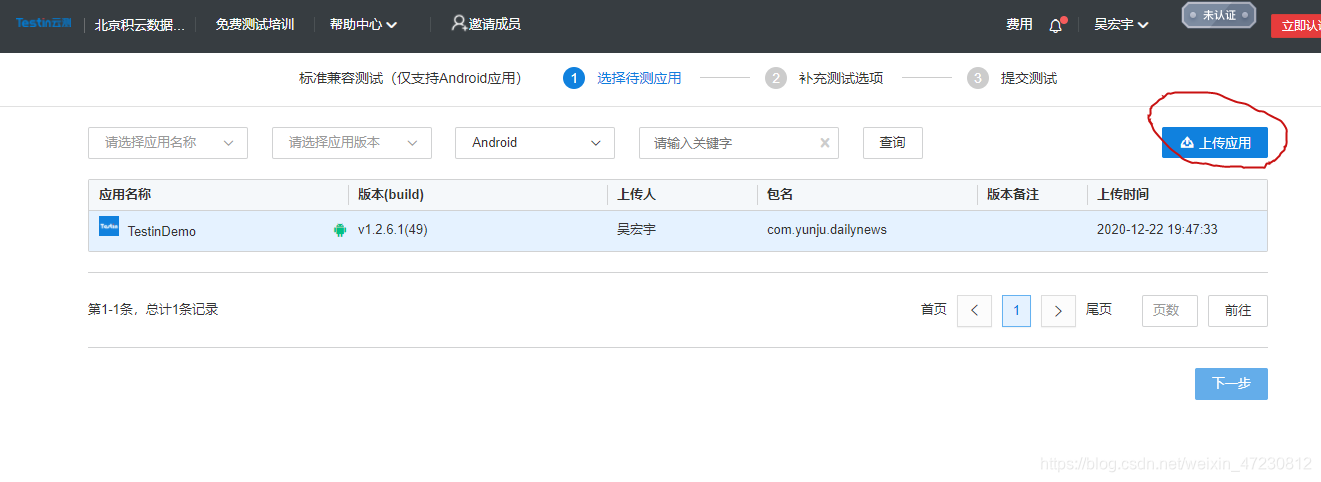The height and width of the screenshot is (482, 1321).
Task: Click the 上传应用 upload button
Action: coord(1215,143)
